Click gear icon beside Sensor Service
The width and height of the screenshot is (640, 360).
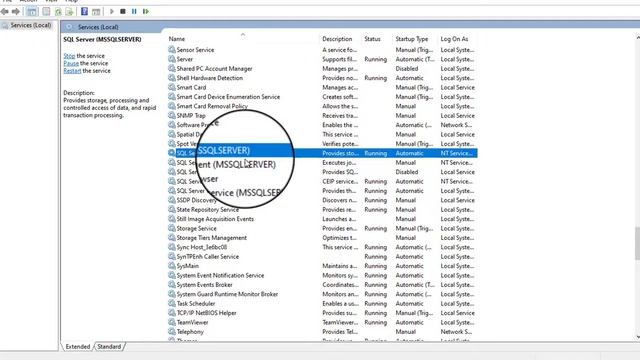tap(172, 50)
